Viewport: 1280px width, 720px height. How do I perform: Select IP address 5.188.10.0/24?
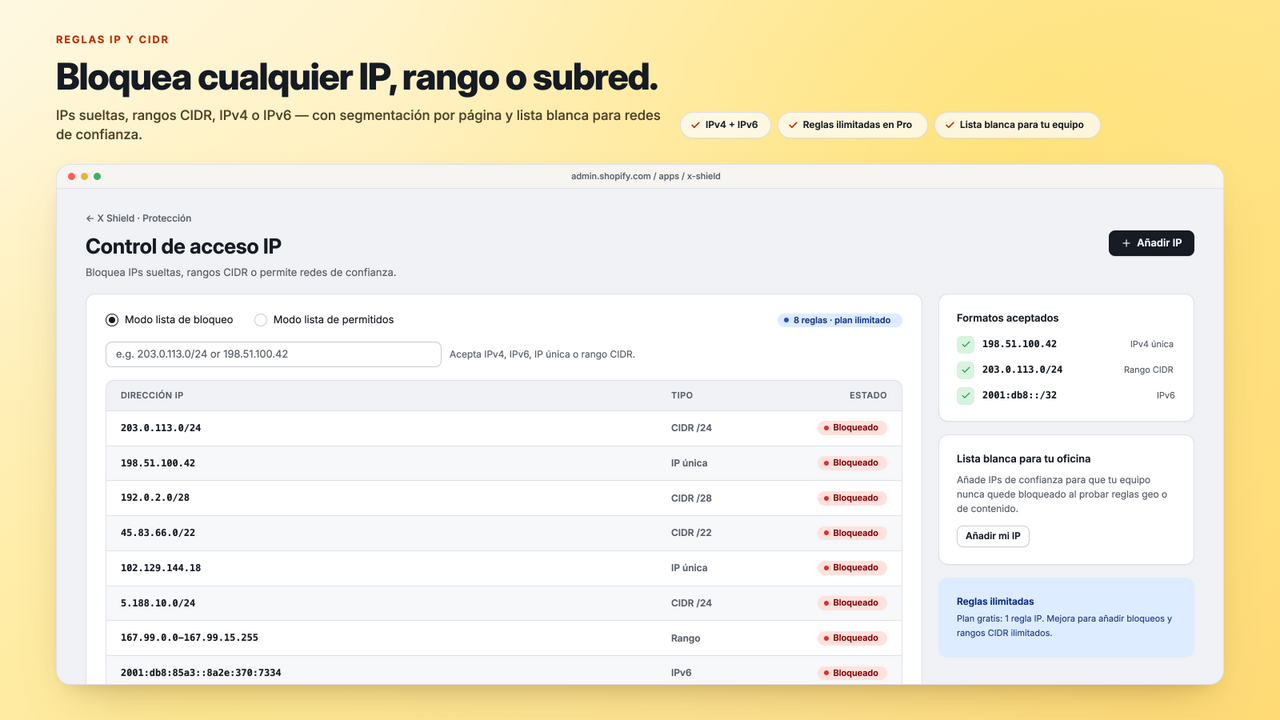click(158, 603)
